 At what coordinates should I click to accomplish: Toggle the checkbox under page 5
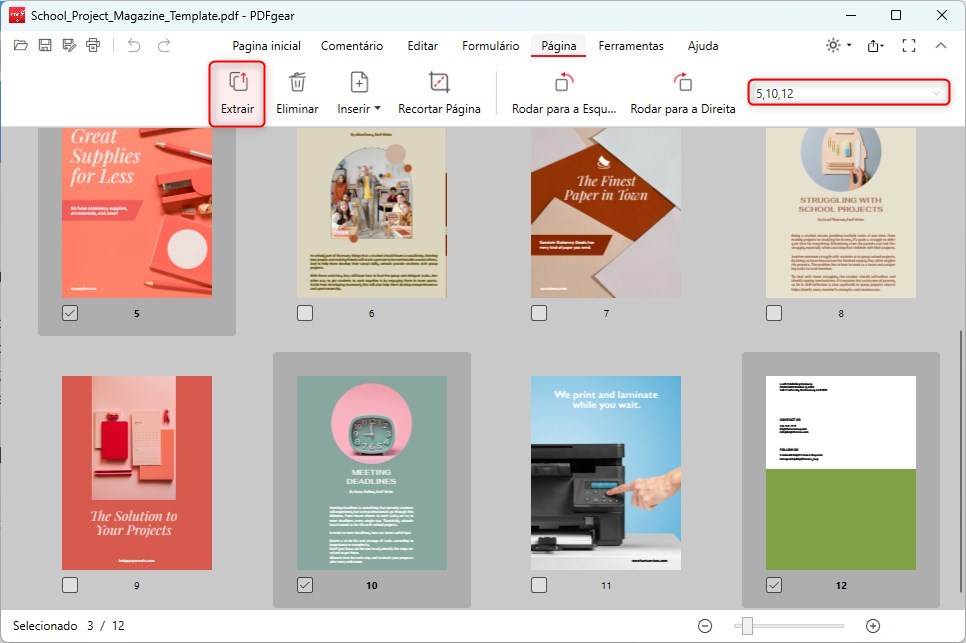[69, 313]
